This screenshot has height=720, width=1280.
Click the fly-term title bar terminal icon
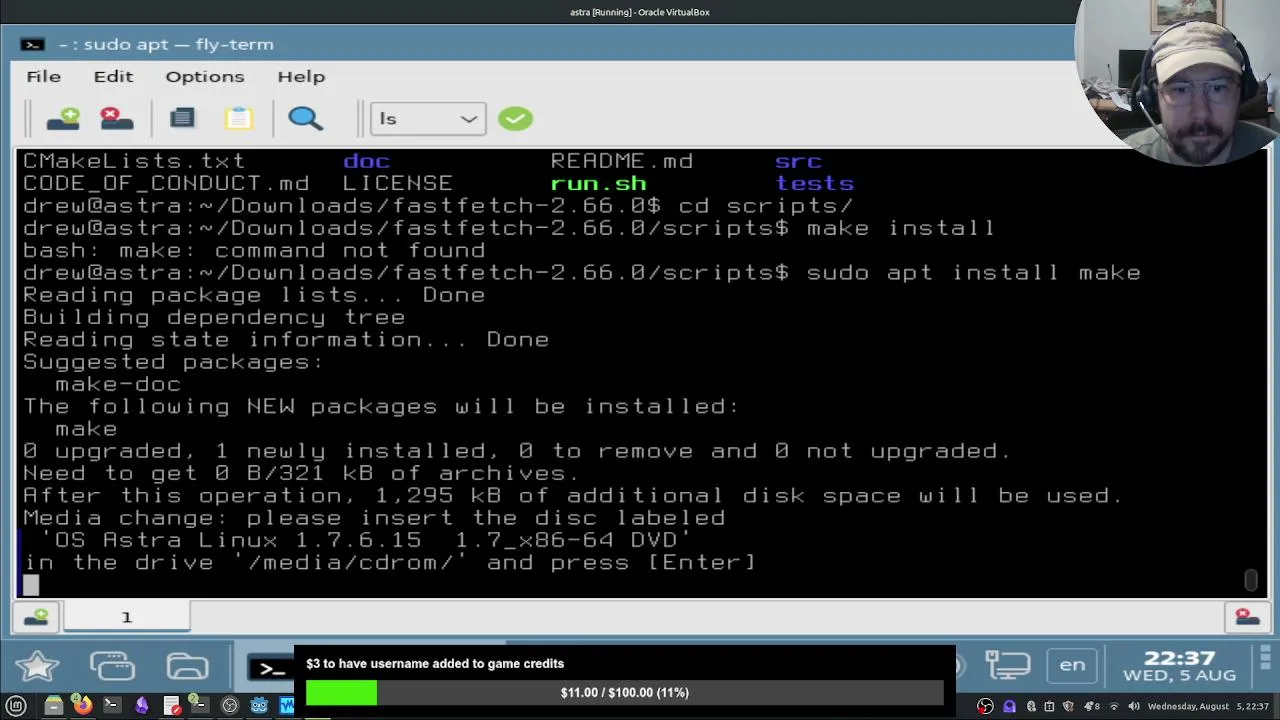tap(32, 44)
